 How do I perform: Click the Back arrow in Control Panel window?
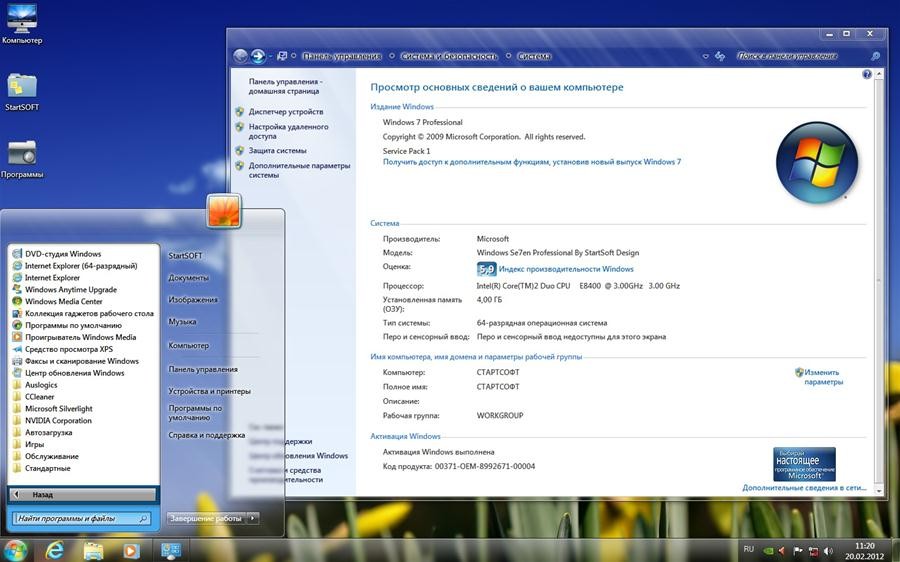tap(240, 56)
